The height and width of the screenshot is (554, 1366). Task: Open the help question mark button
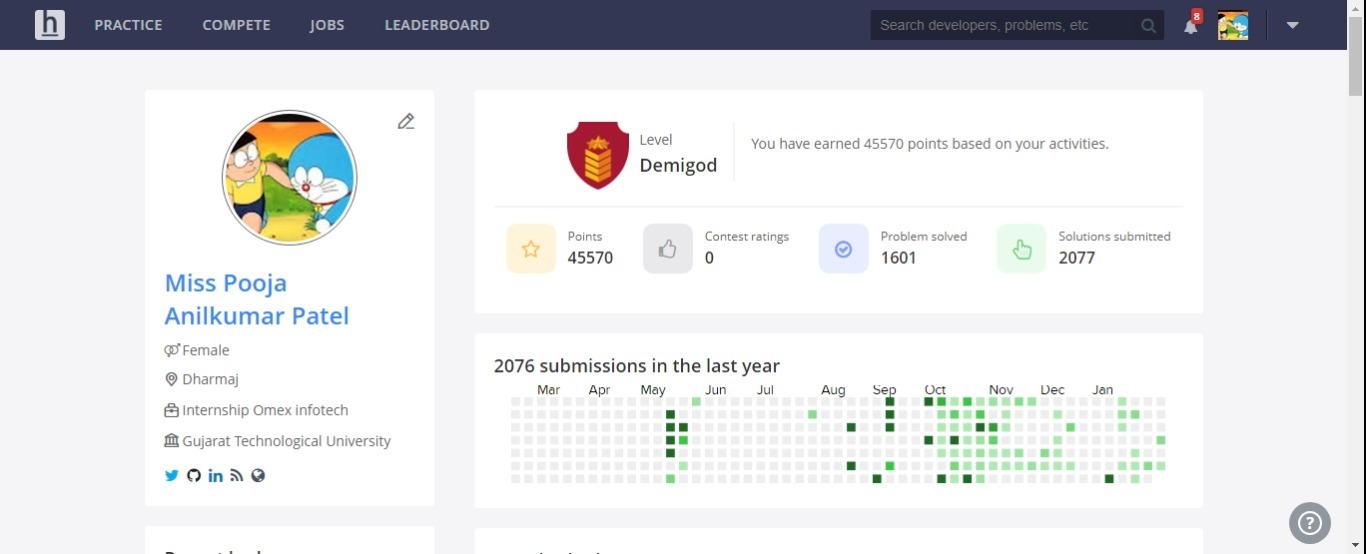click(x=1310, y=522)
